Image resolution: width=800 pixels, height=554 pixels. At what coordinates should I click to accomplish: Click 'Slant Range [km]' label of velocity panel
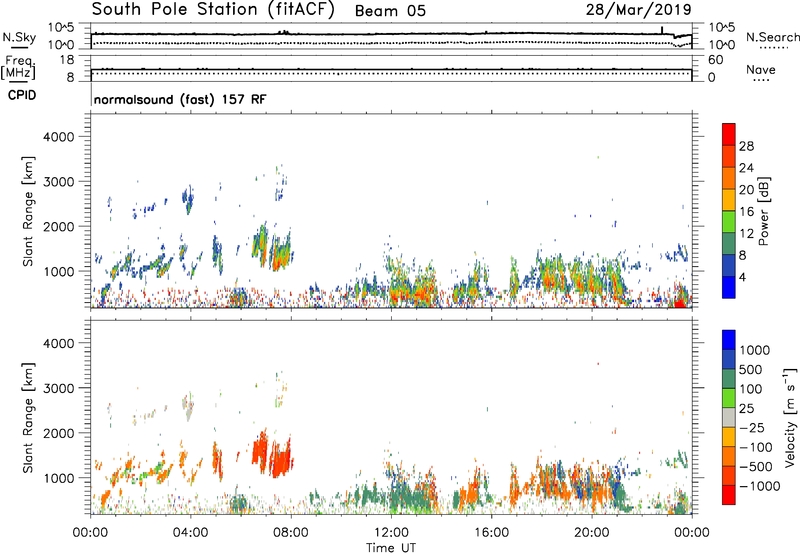click(28, 418)
